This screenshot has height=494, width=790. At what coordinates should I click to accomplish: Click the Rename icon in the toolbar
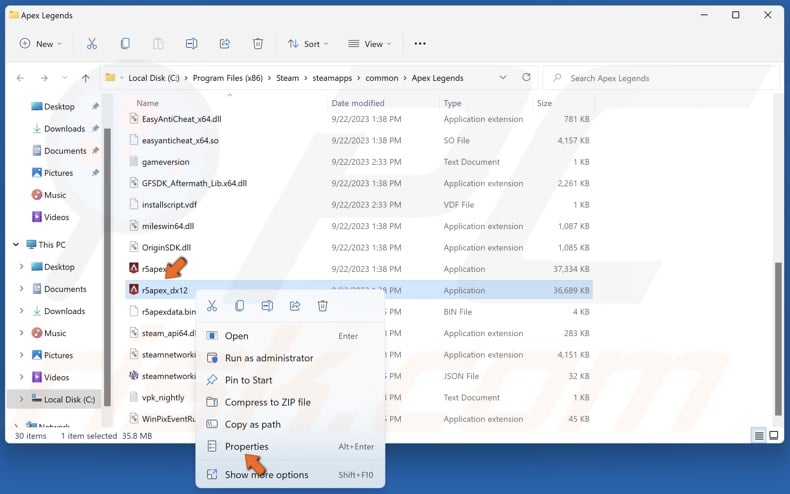click(191, 44)
